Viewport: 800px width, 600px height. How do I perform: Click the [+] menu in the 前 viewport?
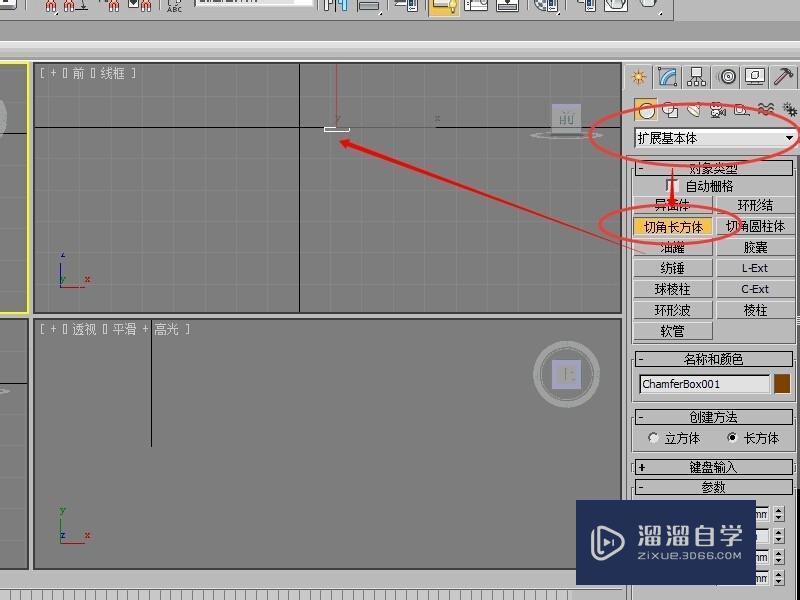[53, 73]
